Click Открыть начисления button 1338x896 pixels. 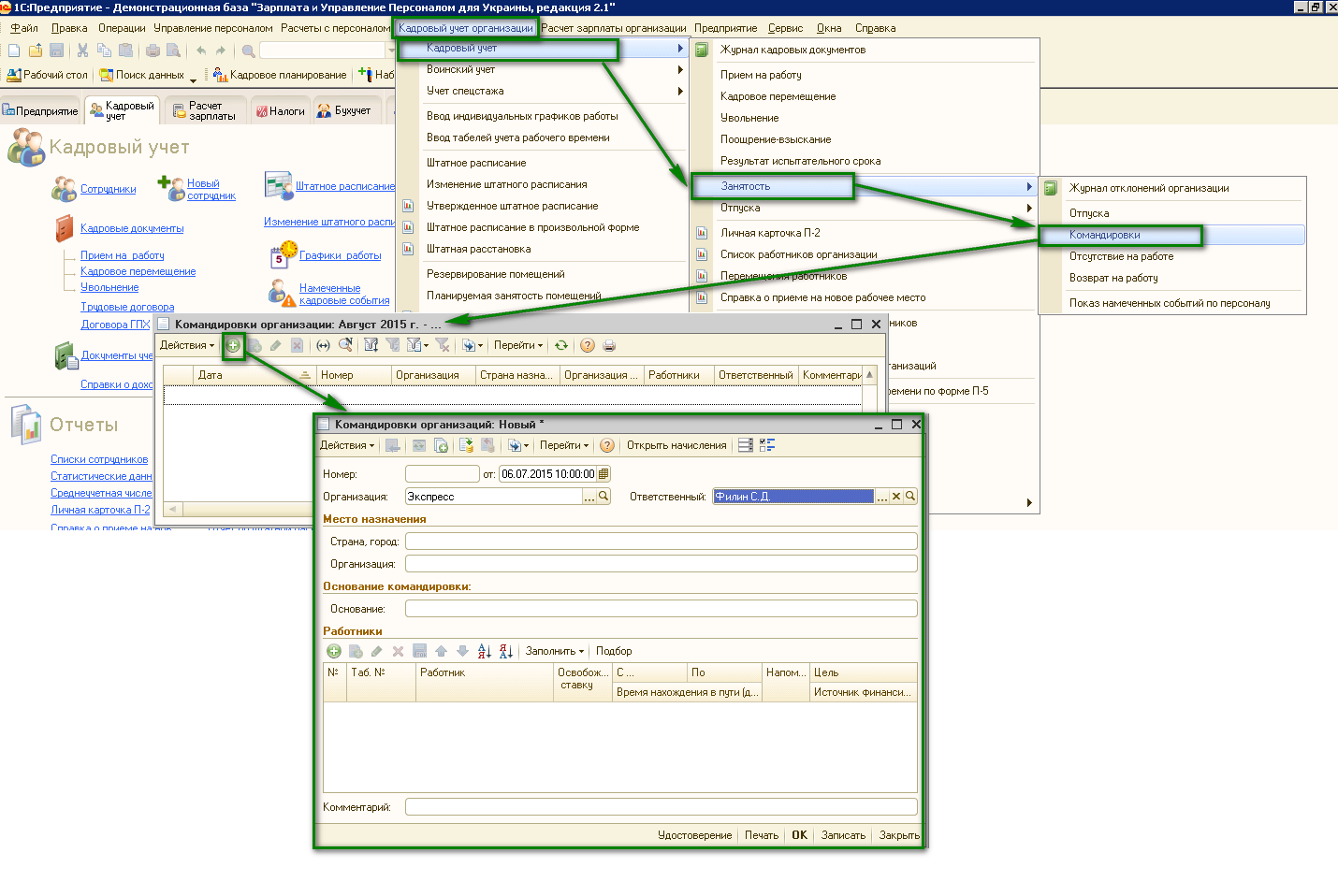[676, 445]
